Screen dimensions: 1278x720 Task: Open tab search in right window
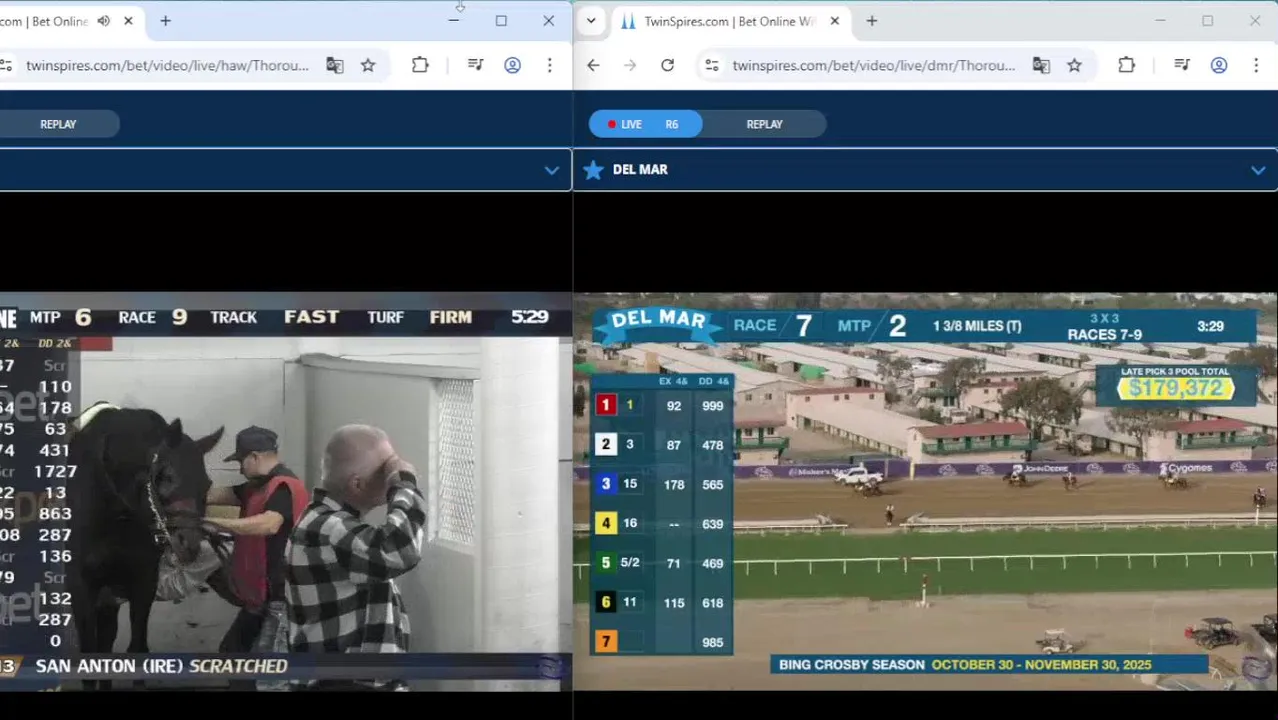click(x=591, y=21)
